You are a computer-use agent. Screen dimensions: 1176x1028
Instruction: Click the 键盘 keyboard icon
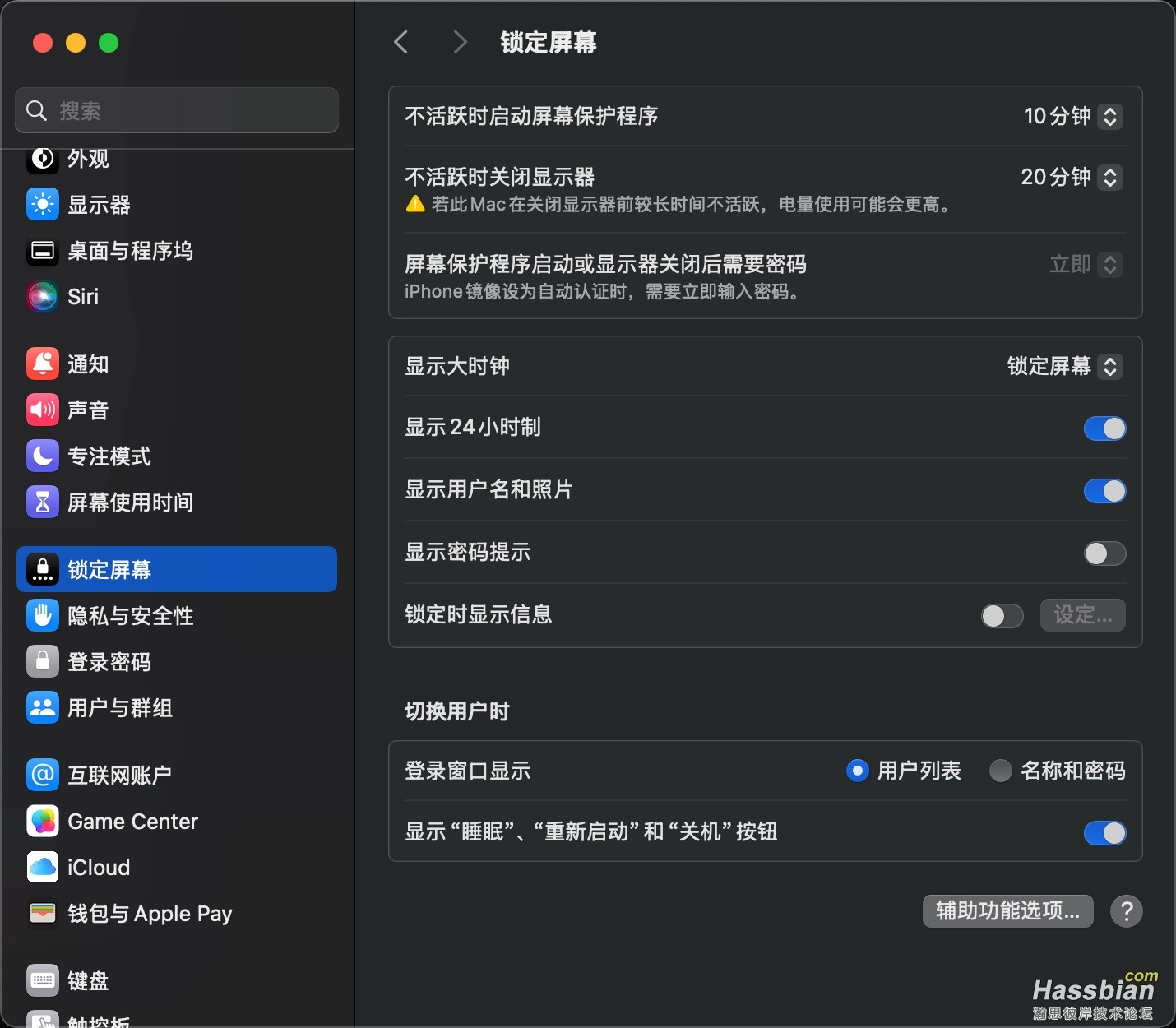[x=43, y=980]
